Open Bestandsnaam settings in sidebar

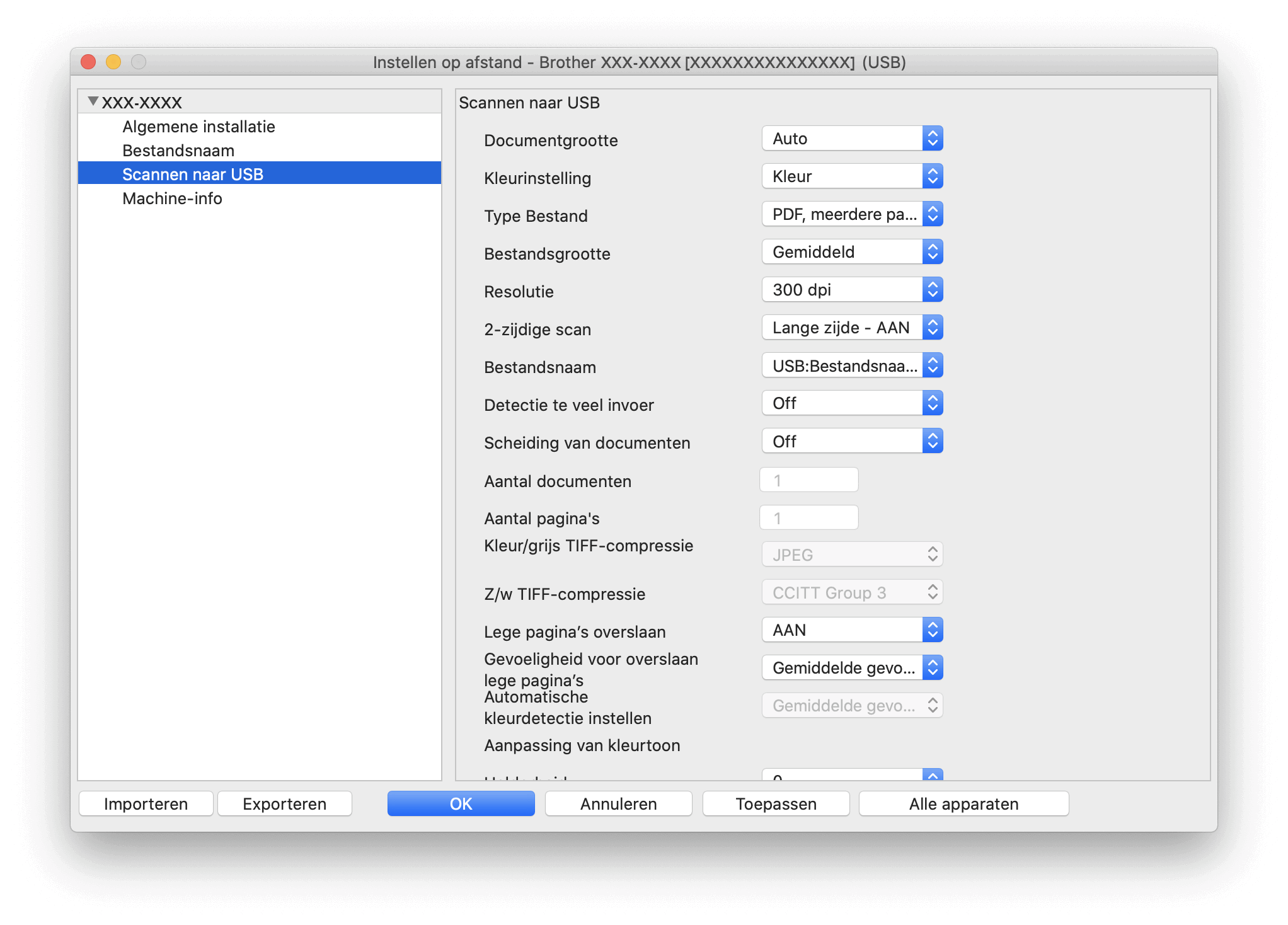click(x=178, y=151)
